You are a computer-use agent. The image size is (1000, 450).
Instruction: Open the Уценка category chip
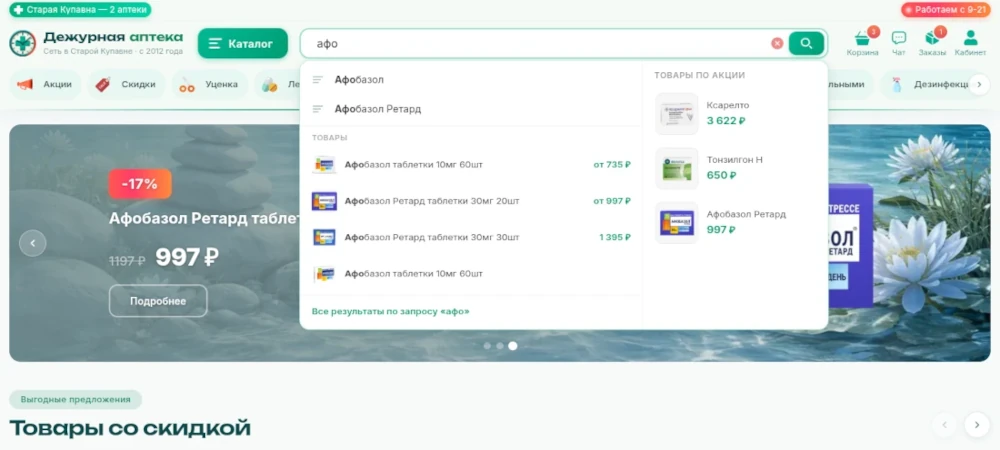click(209, 84)
